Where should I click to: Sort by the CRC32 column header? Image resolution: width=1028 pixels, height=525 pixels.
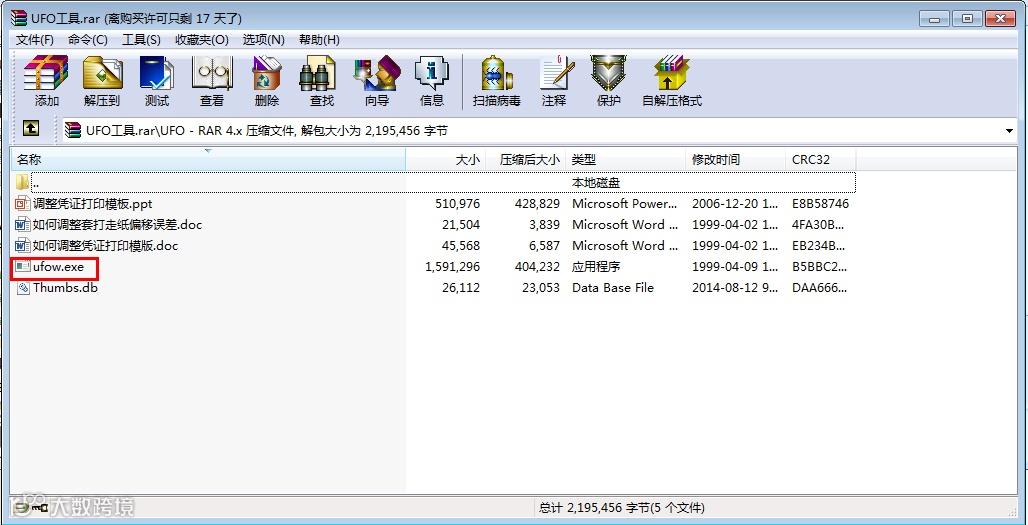820,159
